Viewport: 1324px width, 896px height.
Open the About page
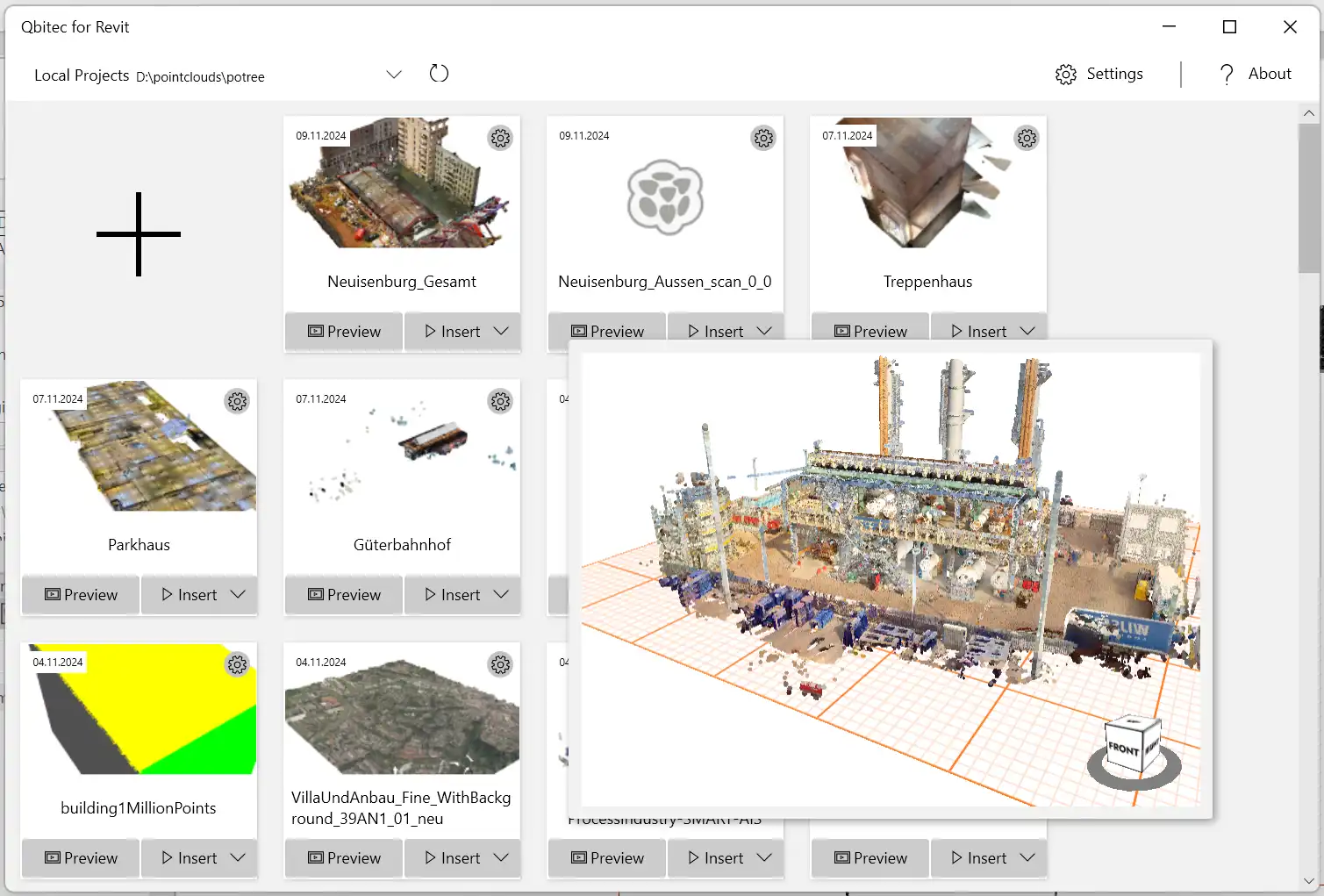pyautogui.click(x=1256, y=74)
